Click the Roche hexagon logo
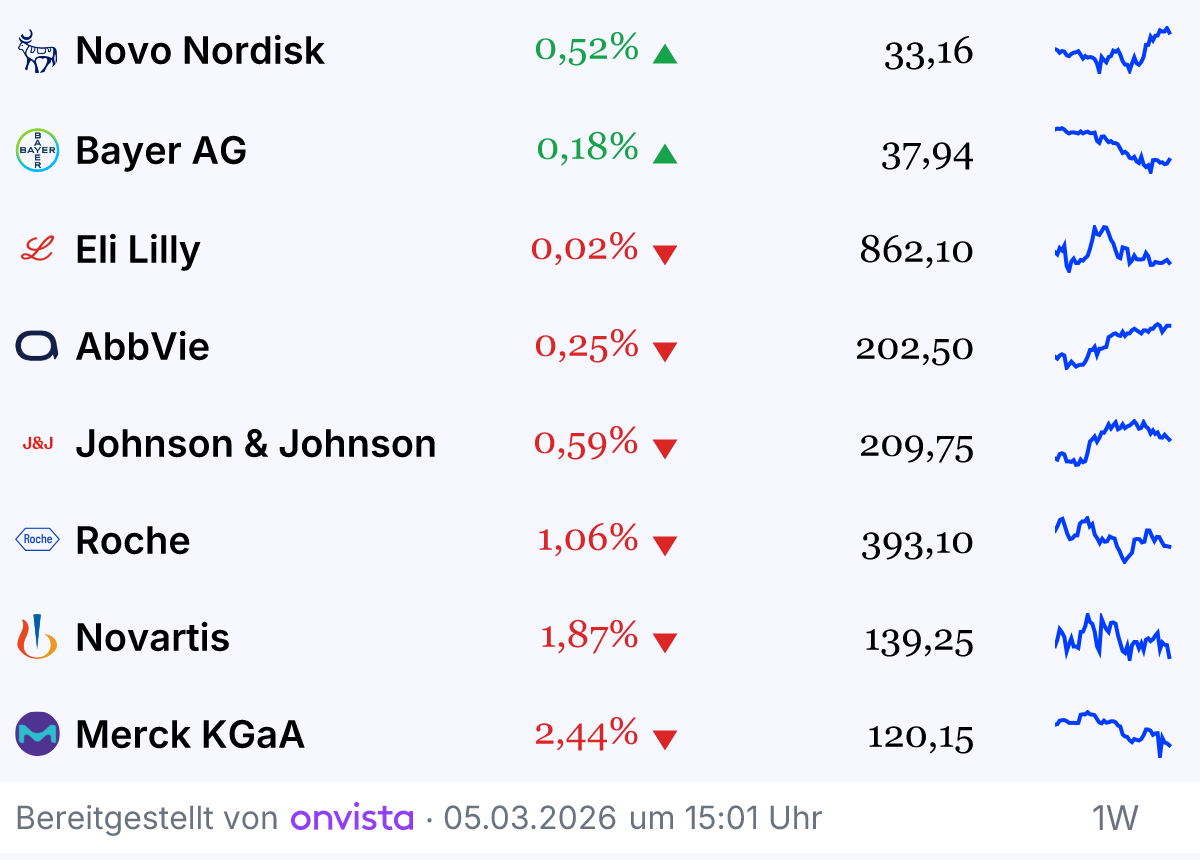Image resolution: width=1200 pixels, height=860 pixels. (38, 540)
